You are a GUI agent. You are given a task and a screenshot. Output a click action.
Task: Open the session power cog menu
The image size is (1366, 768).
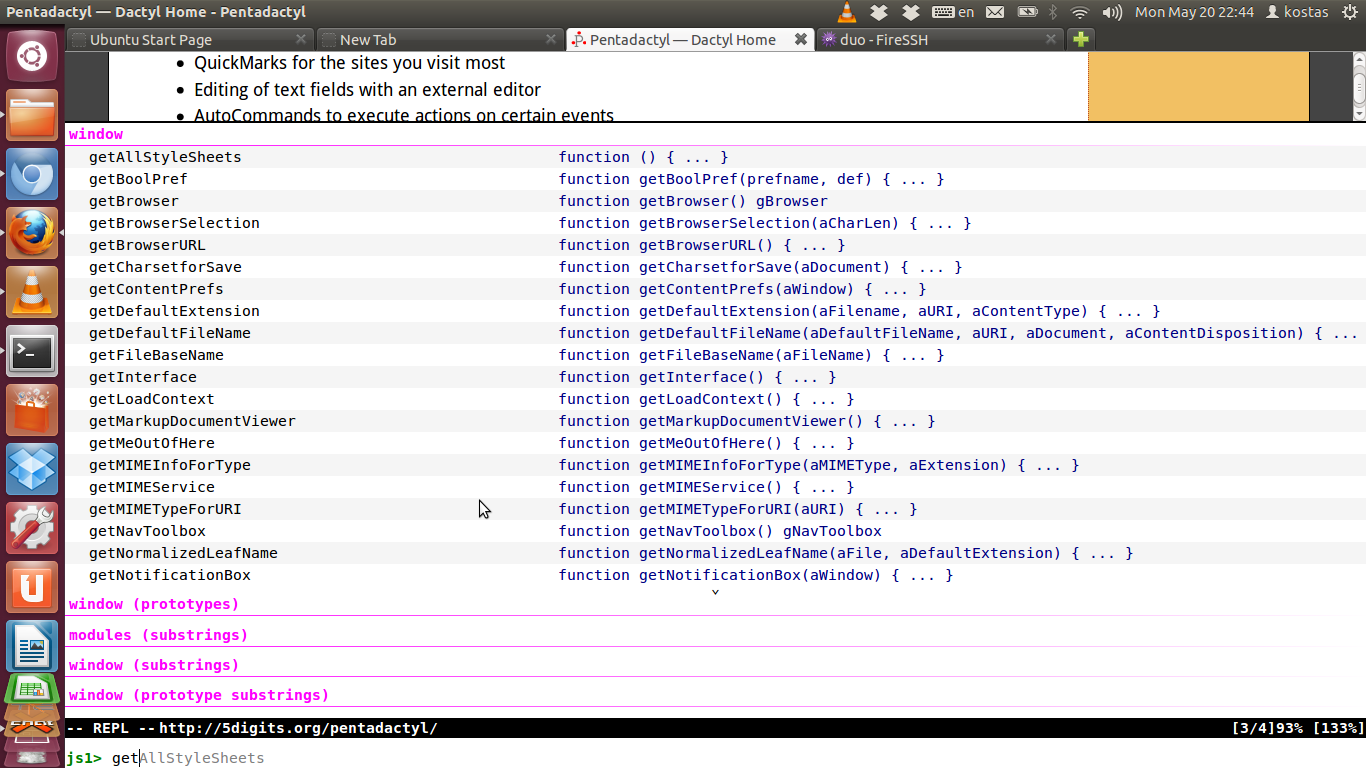pos(1349,12)
